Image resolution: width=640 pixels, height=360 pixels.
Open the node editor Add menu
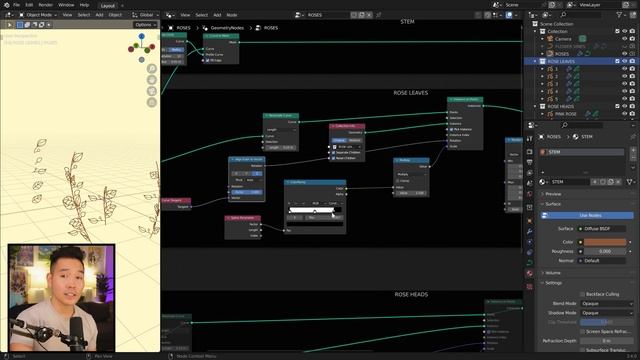[217, 15]
